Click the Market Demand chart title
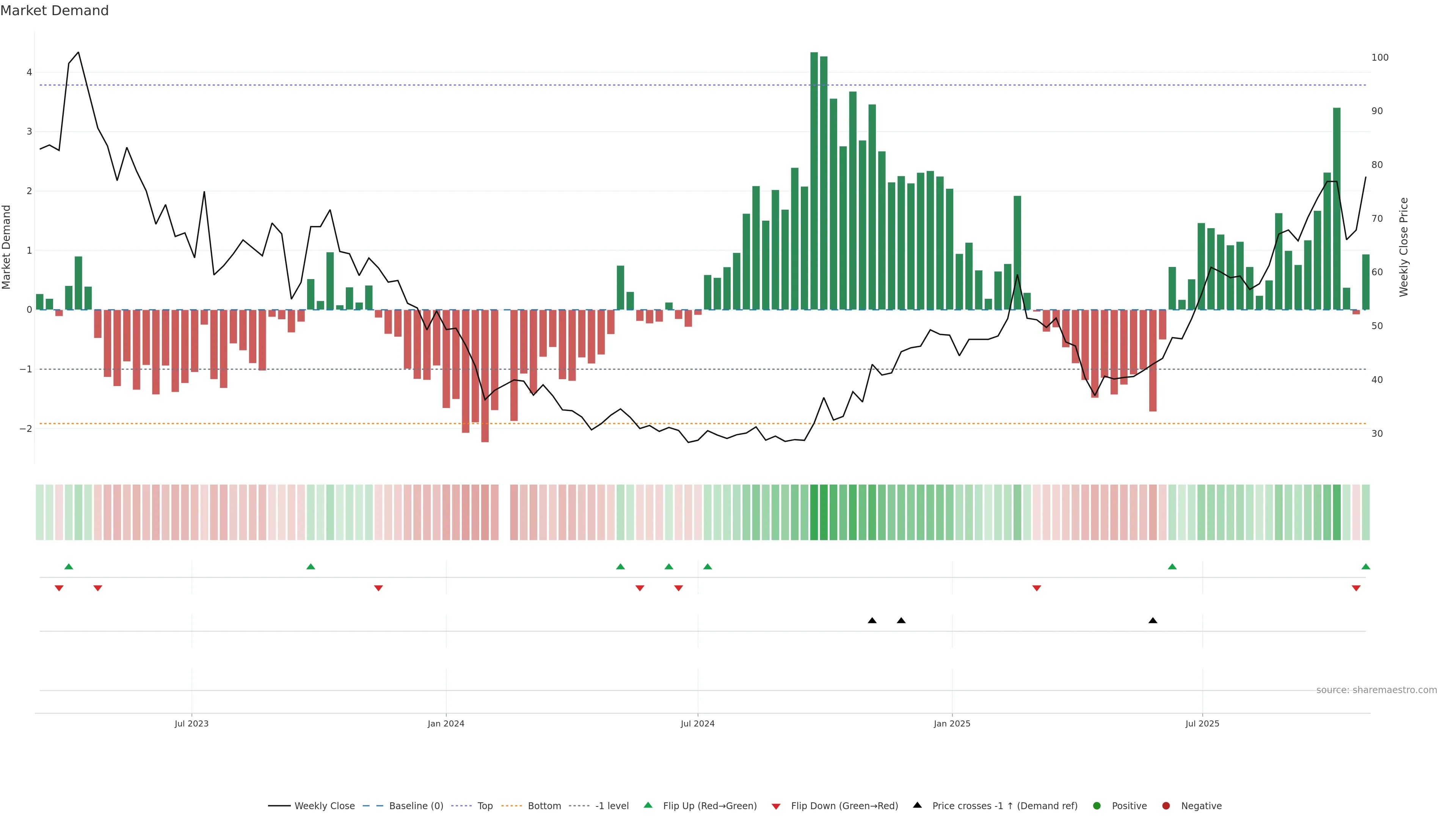 pos(54,11)
